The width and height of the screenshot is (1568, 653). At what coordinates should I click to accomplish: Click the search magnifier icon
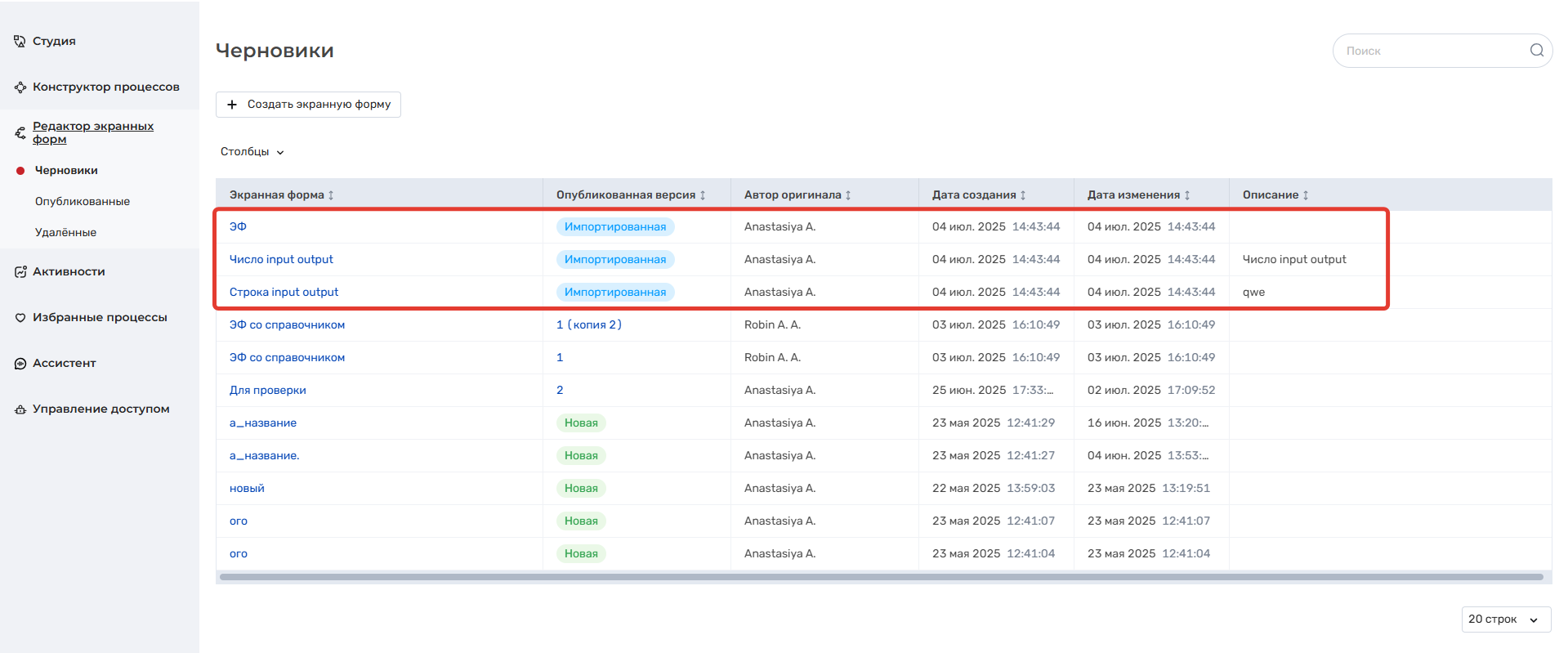tap(1536, 51)
